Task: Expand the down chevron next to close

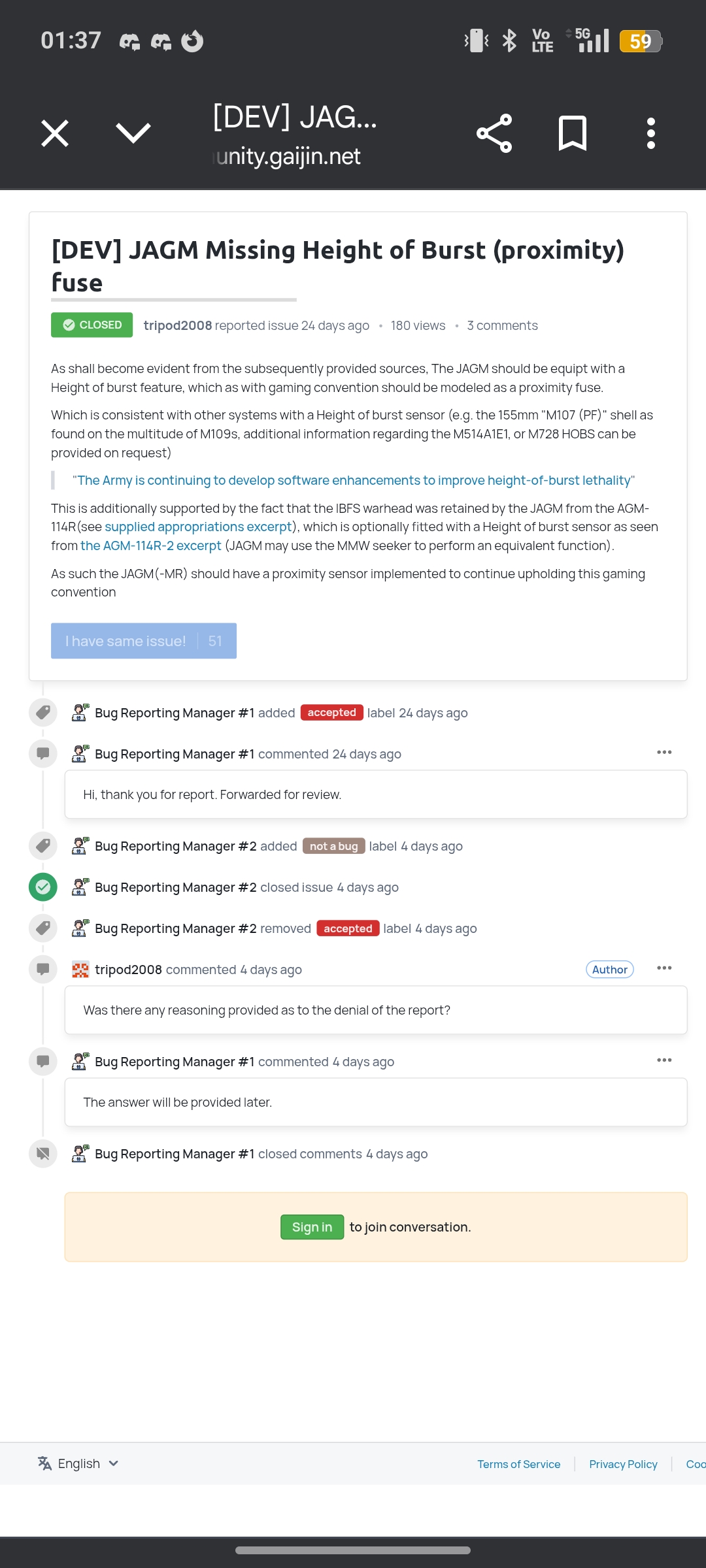Action: point(133,133)
